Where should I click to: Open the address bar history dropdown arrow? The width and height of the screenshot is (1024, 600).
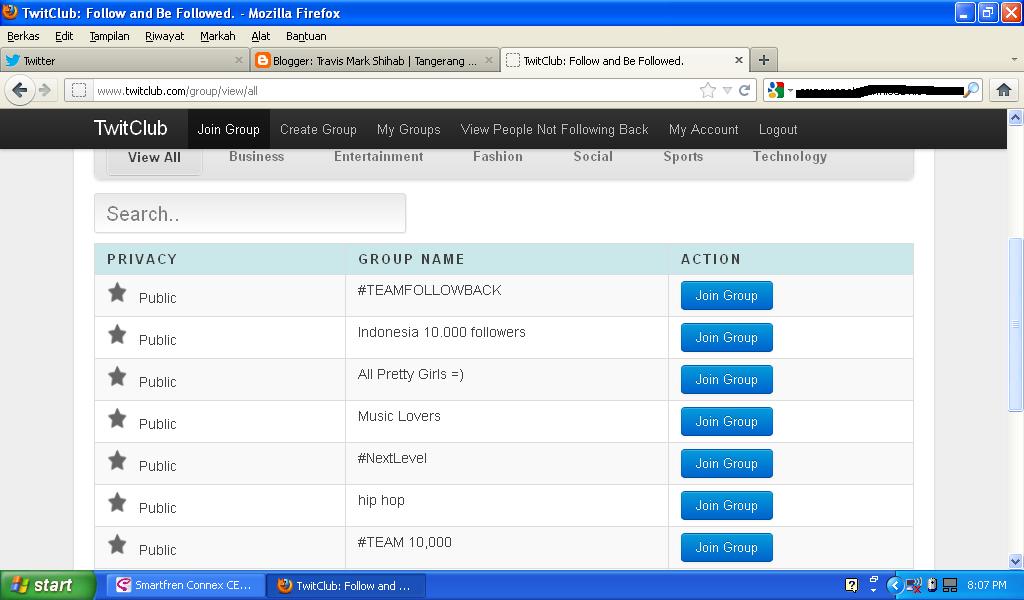tap(727, 90)
